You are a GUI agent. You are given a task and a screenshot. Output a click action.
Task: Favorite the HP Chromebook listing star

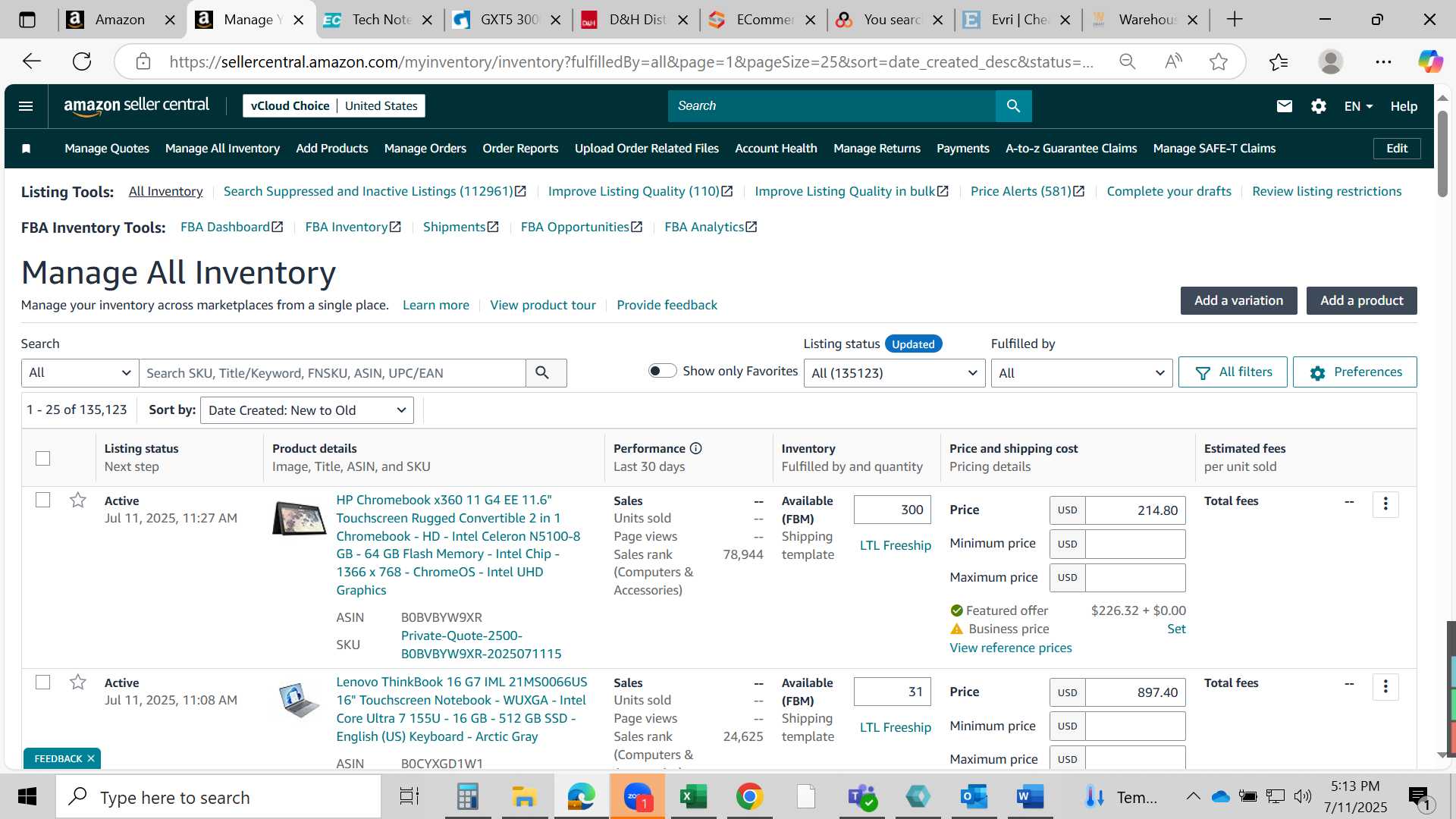click(78, 500)
